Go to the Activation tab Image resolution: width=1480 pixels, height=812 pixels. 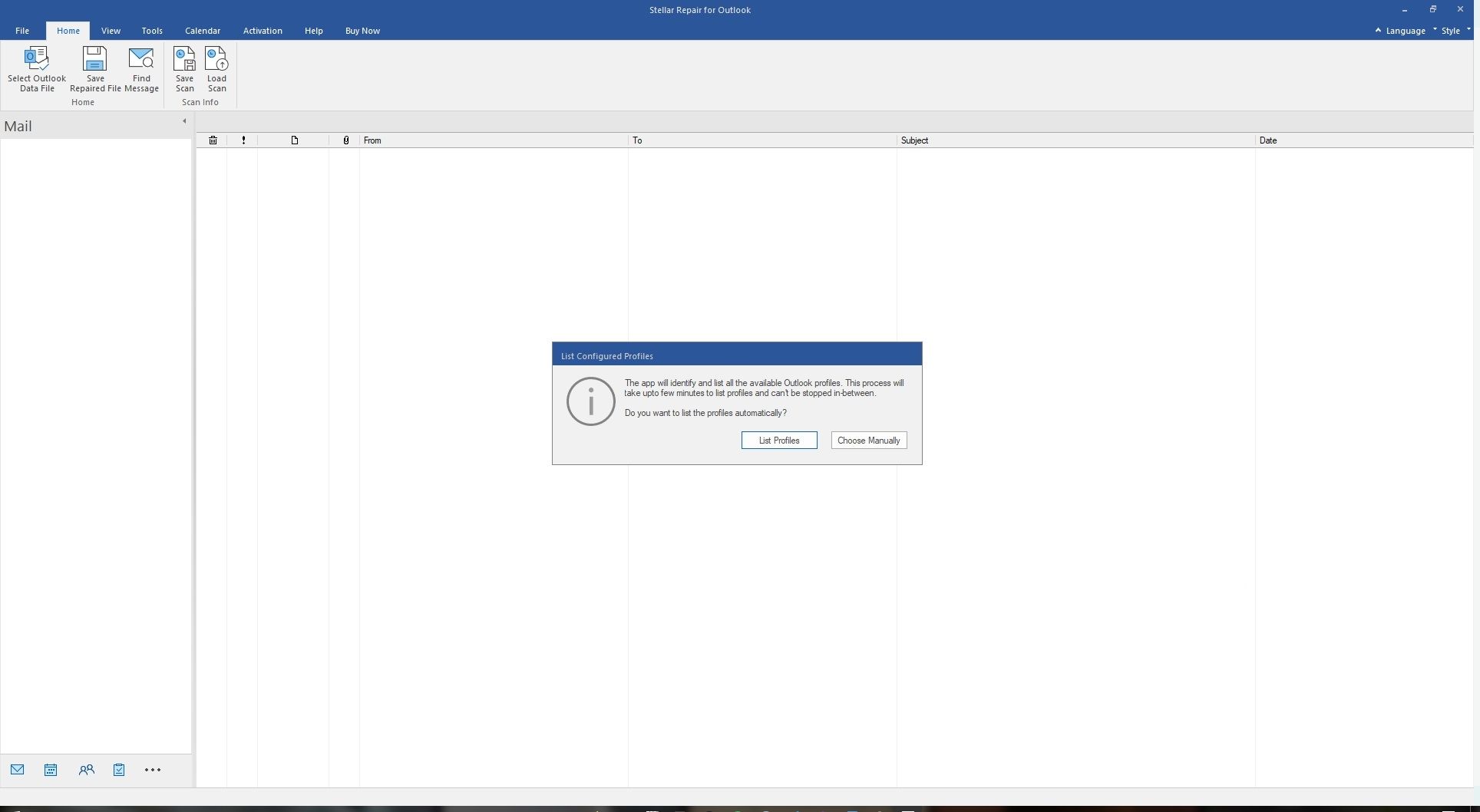tap(263, 31)
